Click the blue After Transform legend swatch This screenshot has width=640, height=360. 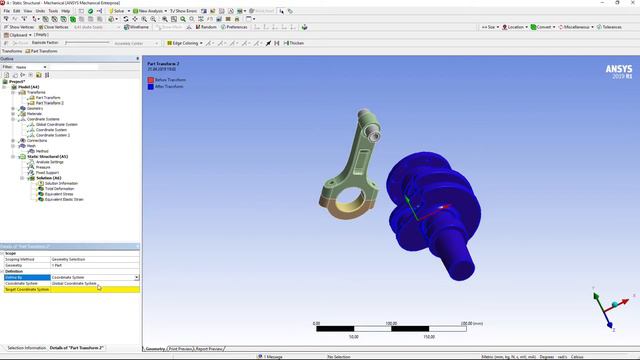[x=151, y=87]
